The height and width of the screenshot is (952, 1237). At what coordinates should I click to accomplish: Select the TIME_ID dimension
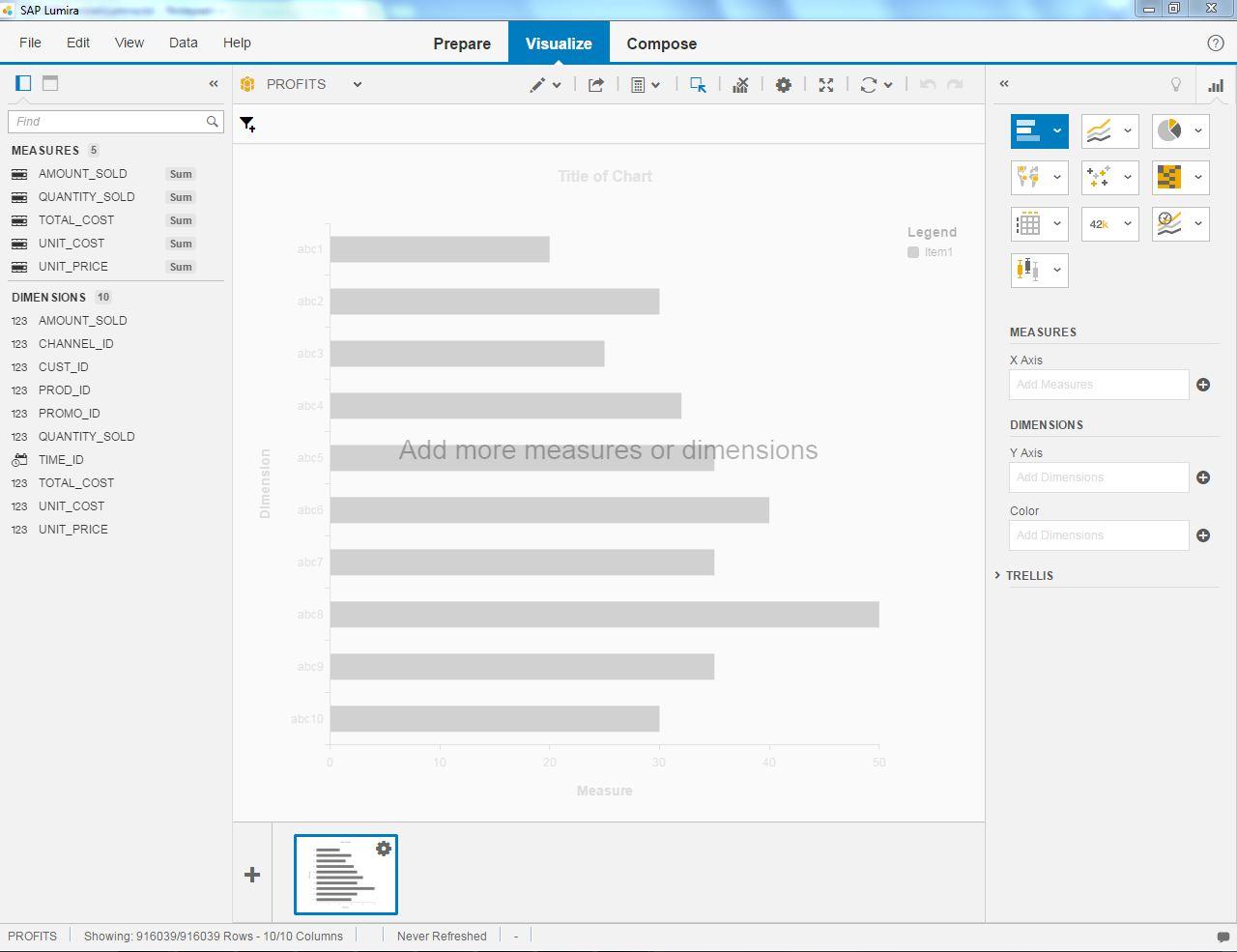[61, 460]
